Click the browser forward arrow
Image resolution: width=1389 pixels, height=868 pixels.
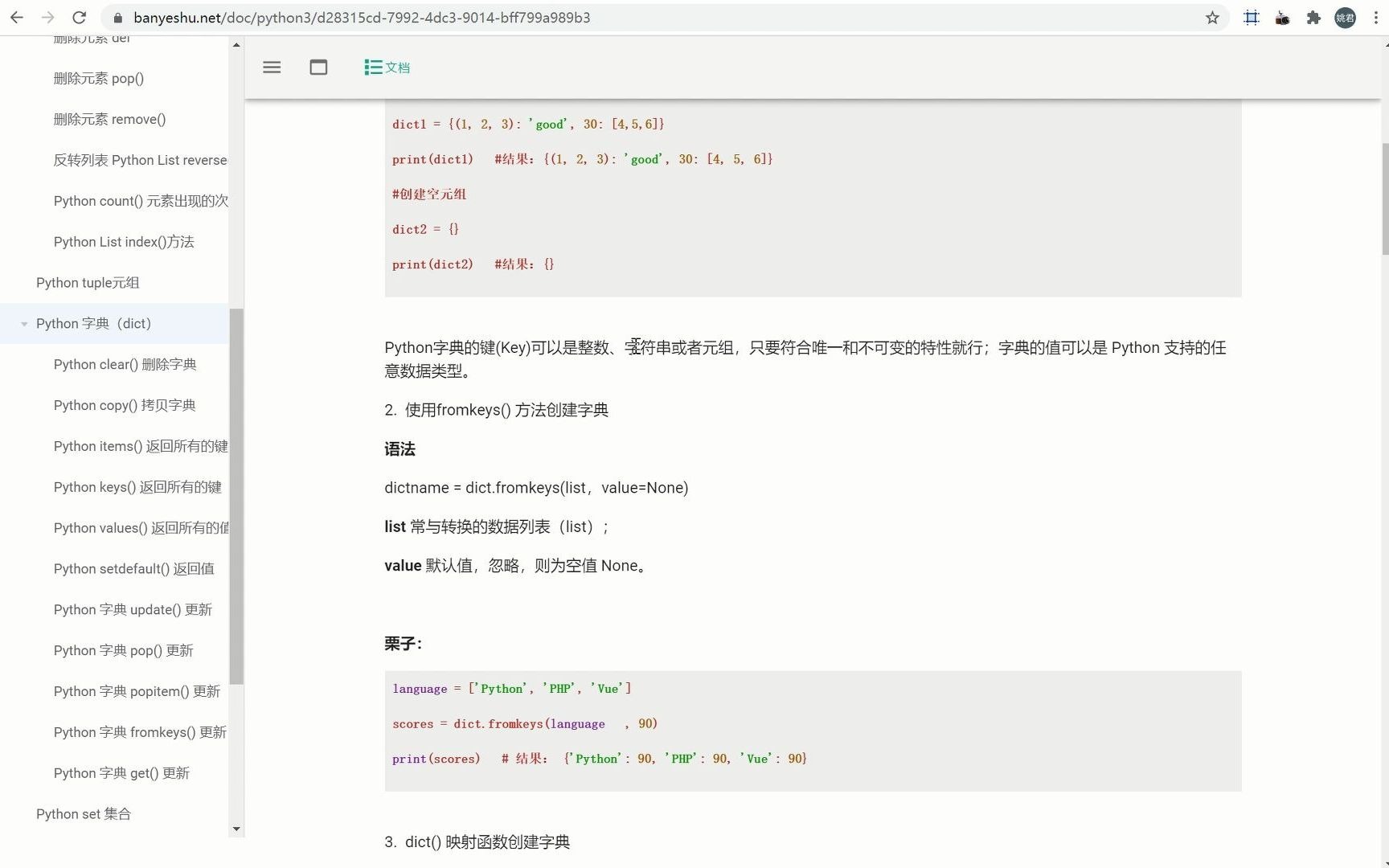47,18
